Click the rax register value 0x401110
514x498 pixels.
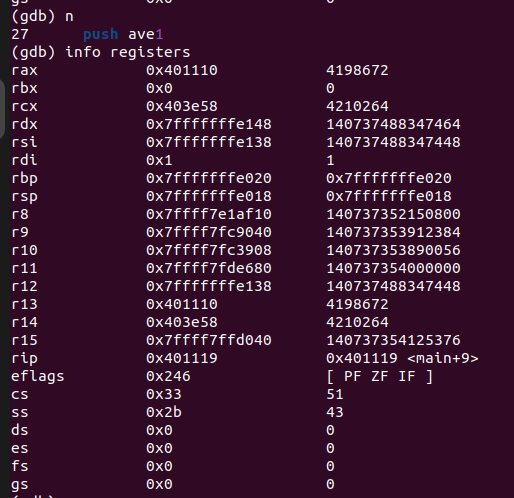pyautogui.click(x=182, y=70)
